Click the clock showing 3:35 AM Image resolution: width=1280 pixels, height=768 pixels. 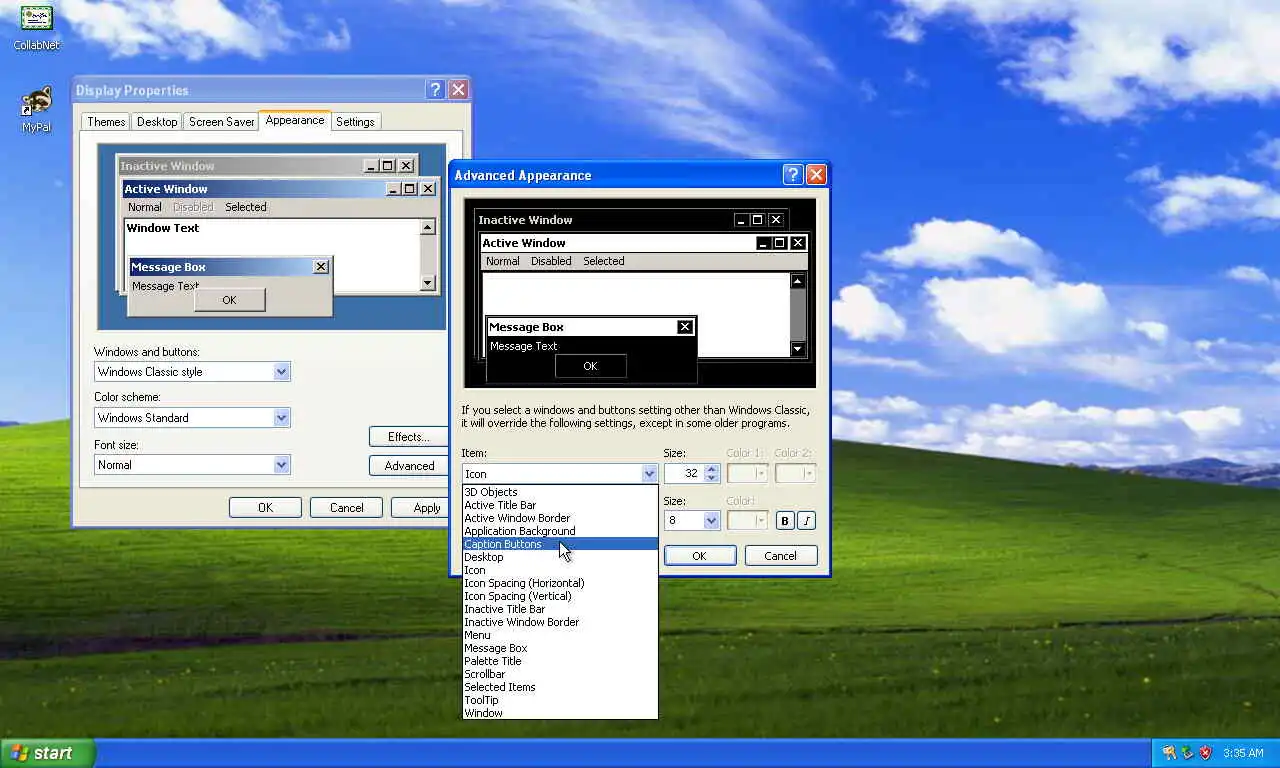click(x=1243, y=753)
